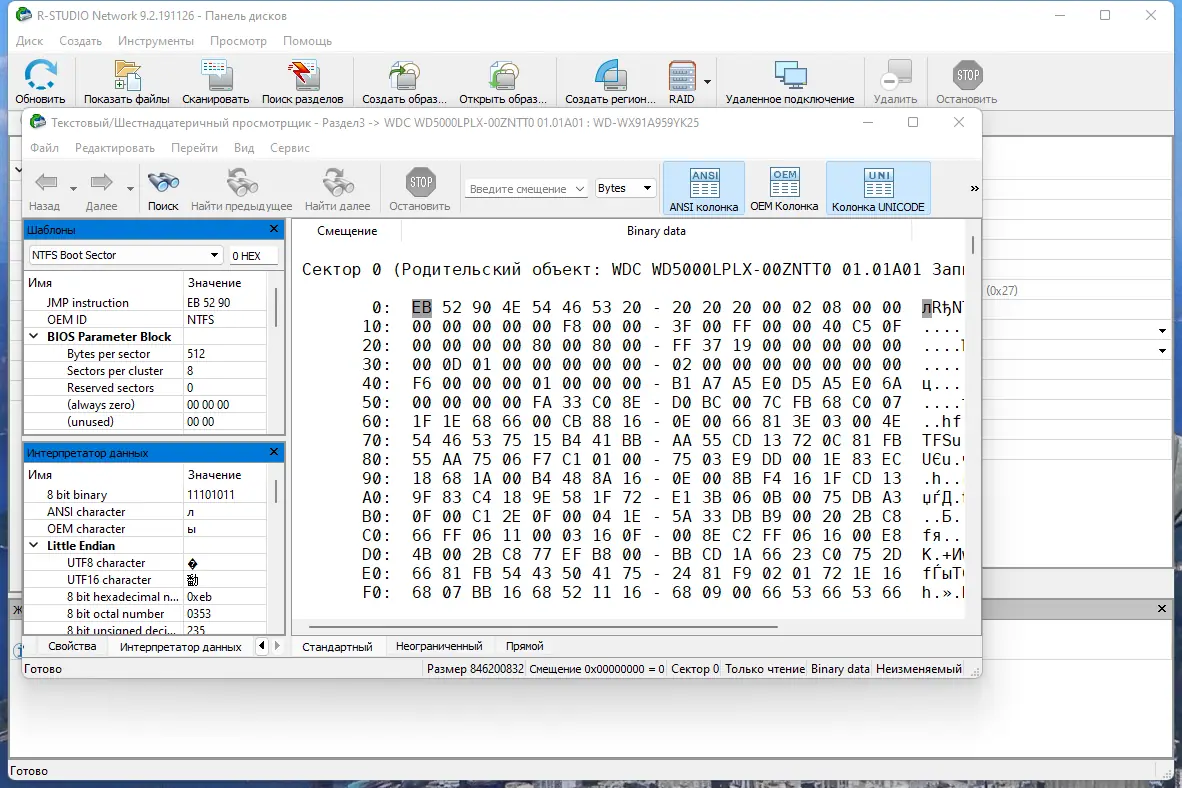The width and height of the screenshot is (1182, 788).
Task: Click the Смещение column header
Action: (347, 231)
